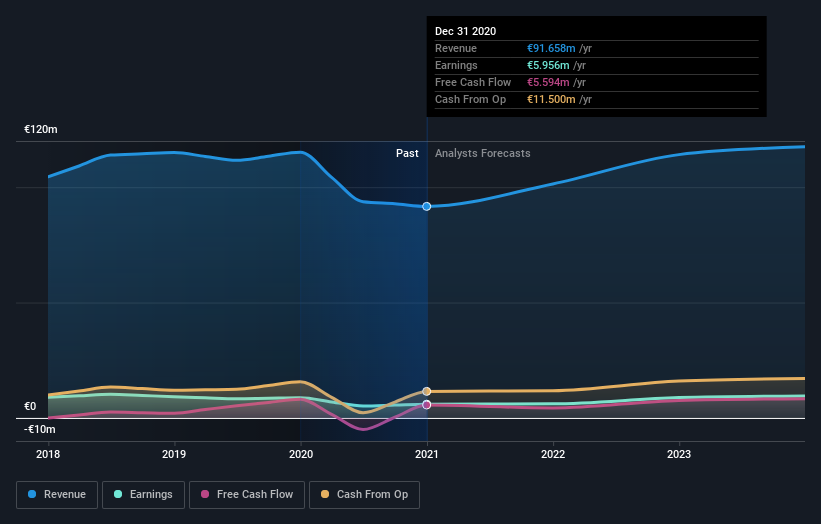
Task: Click the -€10m y-axis label
Action: coord(40,429)
